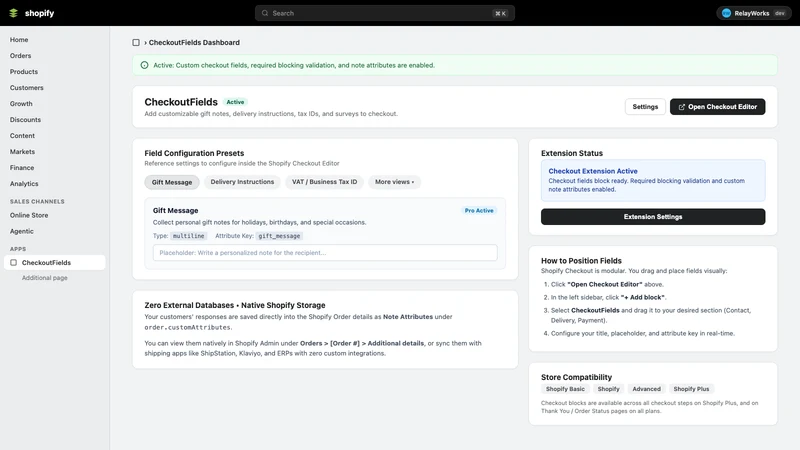
Task: Select CheckoutFields app in sidebar
Action: (x=55, y=263)
